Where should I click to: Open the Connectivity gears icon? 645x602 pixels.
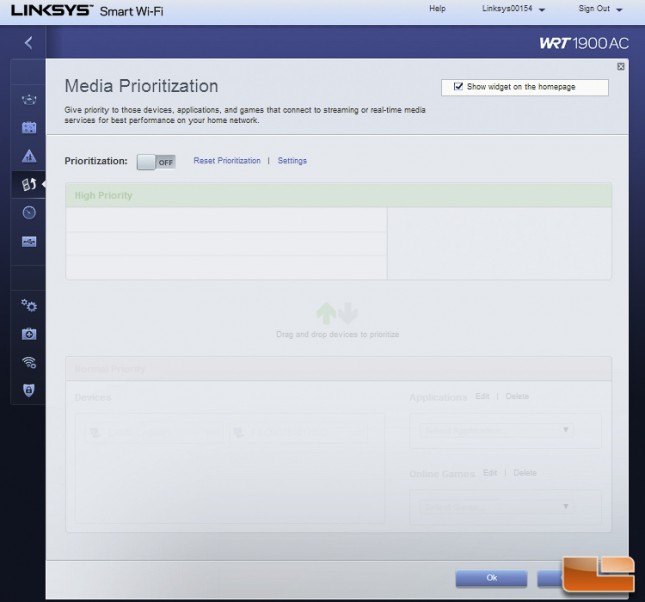click(28, 305)
